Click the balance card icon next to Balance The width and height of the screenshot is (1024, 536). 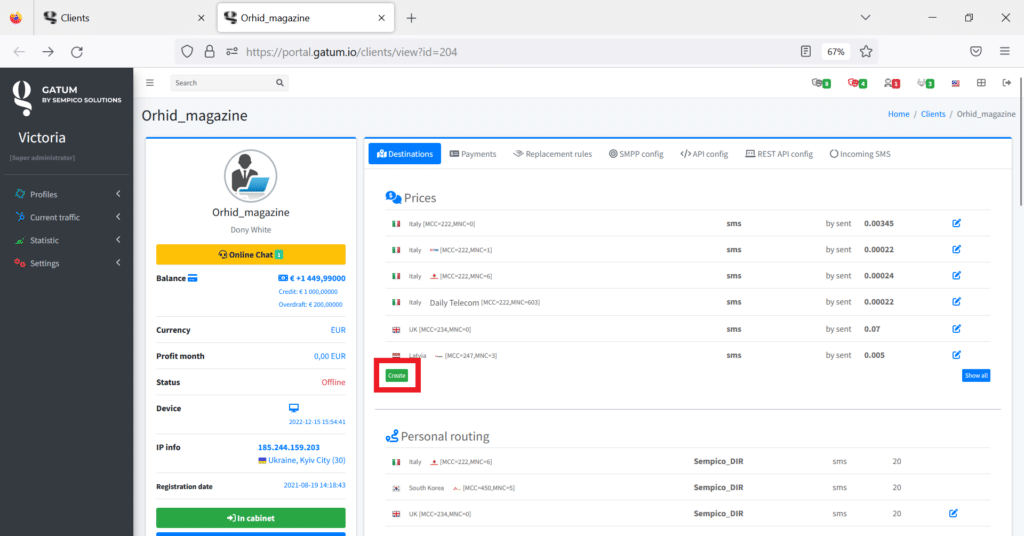coord(193,278)
